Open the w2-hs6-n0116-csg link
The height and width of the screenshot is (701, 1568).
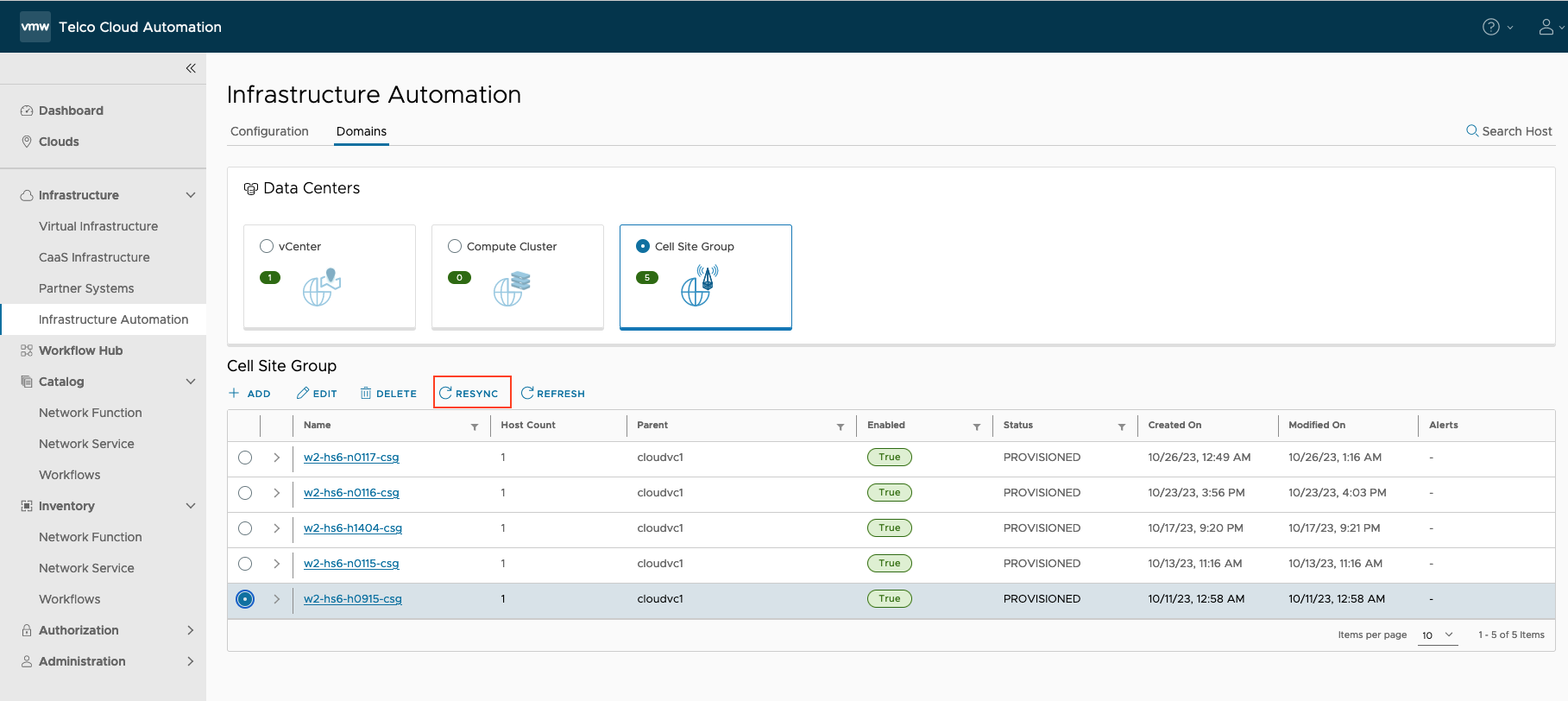click(x=351, y=493)
